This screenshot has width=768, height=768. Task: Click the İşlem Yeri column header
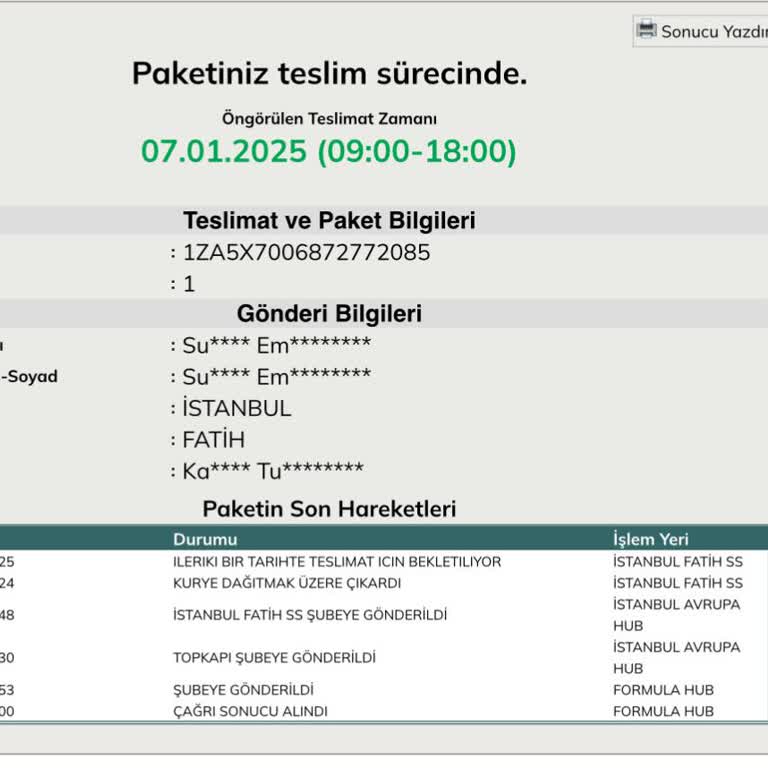650,539
